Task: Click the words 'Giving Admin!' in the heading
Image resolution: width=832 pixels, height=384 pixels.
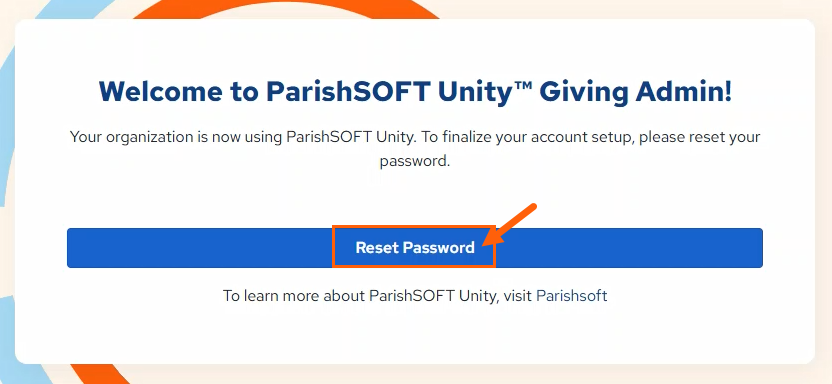Action: tap(636, 92)
